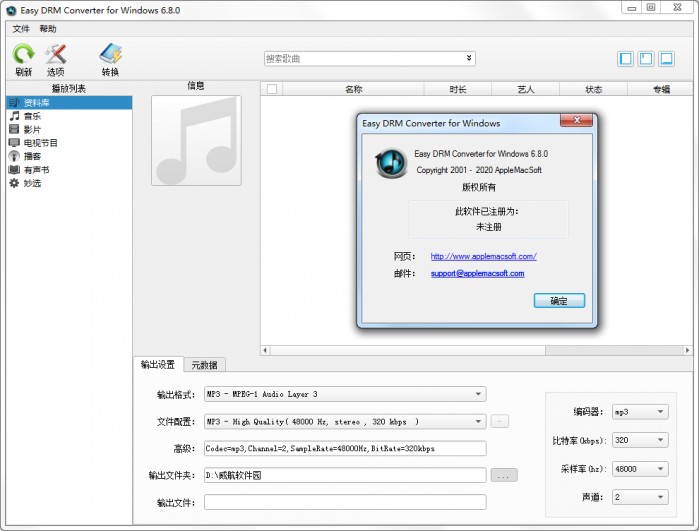This screenshot has width=699, height=531.
Task: Click the small button beside 文件配置 dropdown
Action: (x=500, y=421)
